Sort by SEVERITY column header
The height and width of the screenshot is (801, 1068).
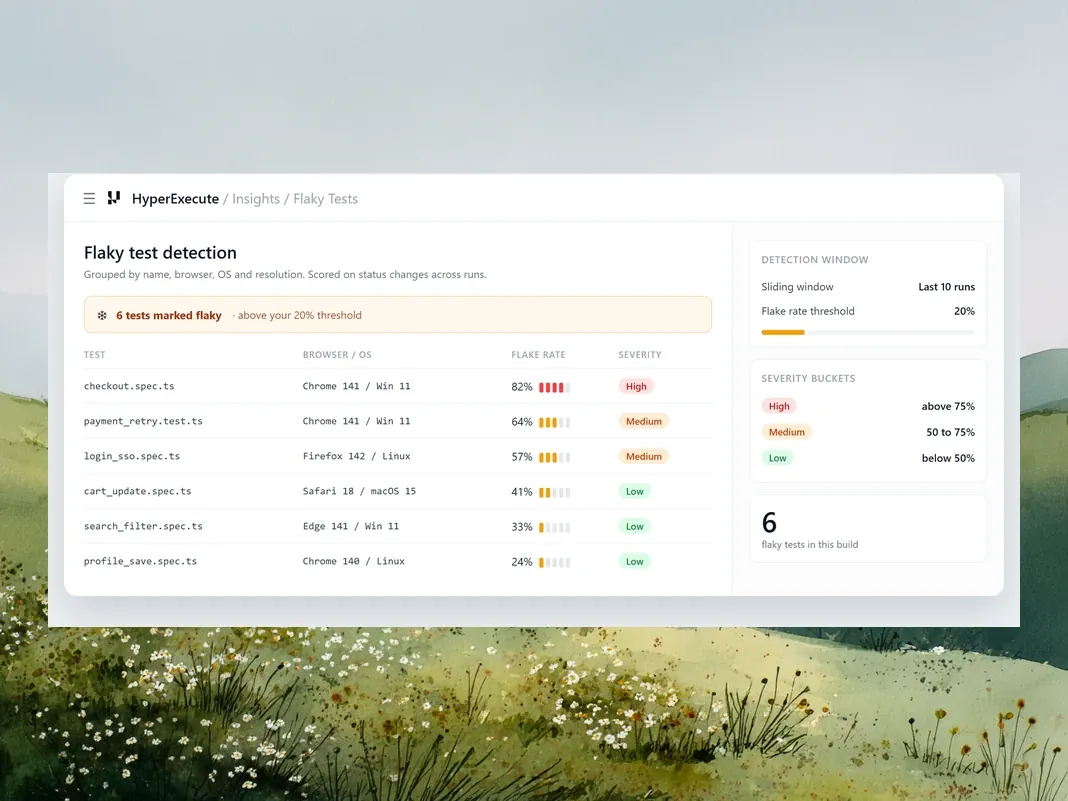pyautogui.click(x=640, y=355)
